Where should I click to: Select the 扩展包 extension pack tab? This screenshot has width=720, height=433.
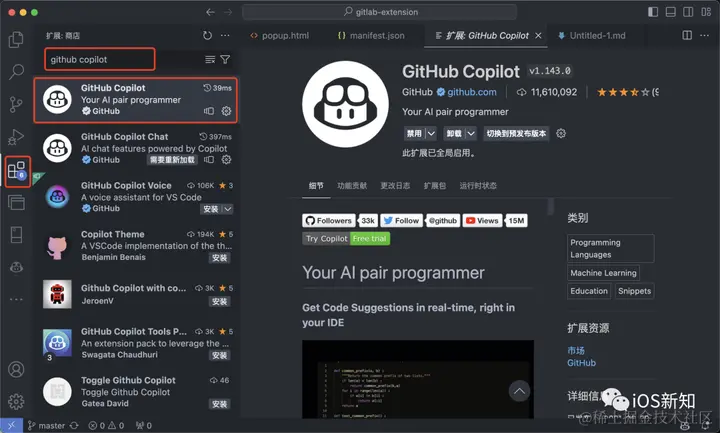coord(434,186)
